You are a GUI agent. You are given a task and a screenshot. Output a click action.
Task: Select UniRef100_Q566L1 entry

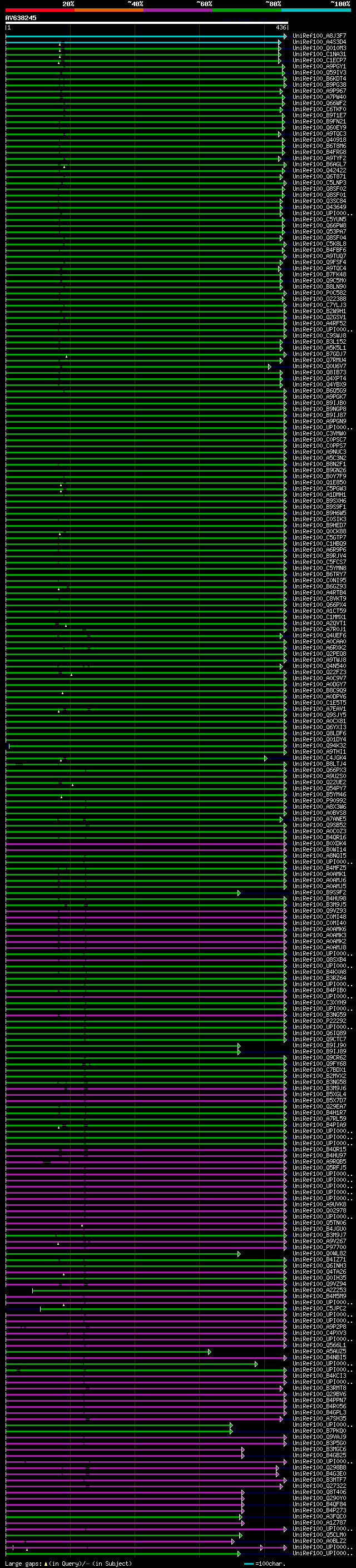pos(319,1346)
